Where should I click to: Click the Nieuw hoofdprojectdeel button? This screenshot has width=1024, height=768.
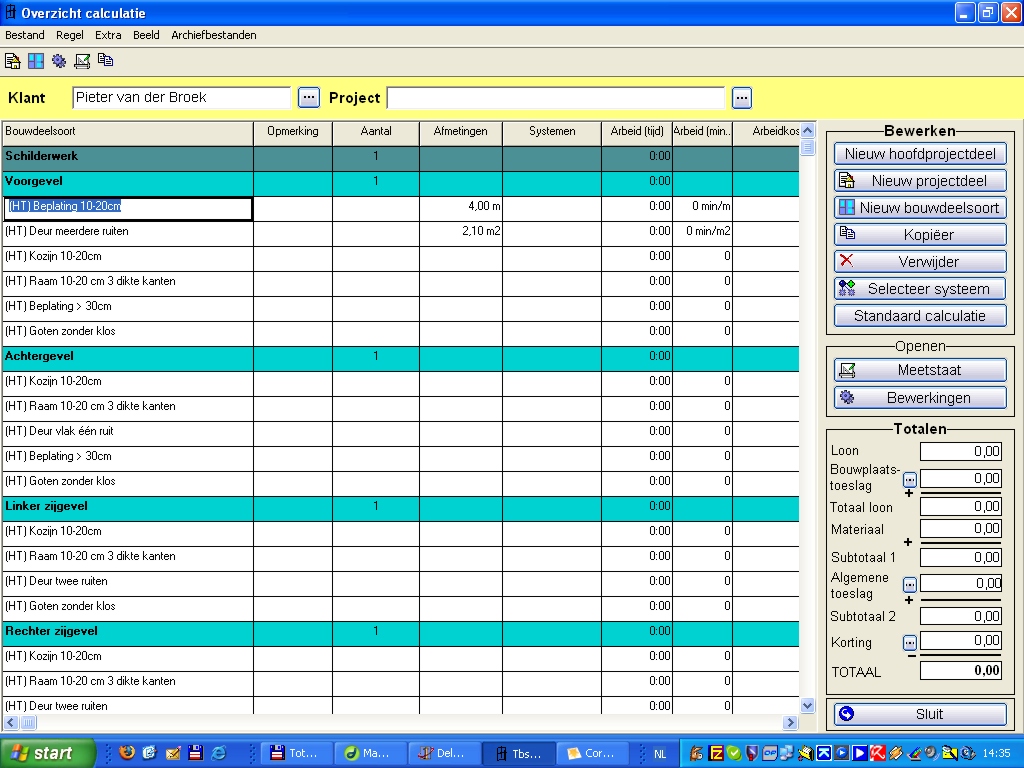(x=920, y=154)
